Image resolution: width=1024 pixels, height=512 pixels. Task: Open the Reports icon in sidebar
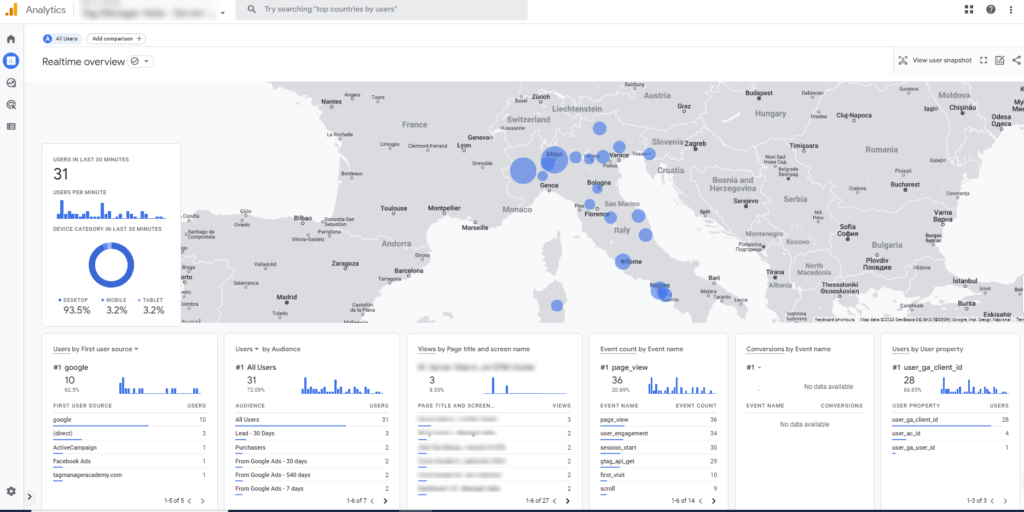click(10, 61)
